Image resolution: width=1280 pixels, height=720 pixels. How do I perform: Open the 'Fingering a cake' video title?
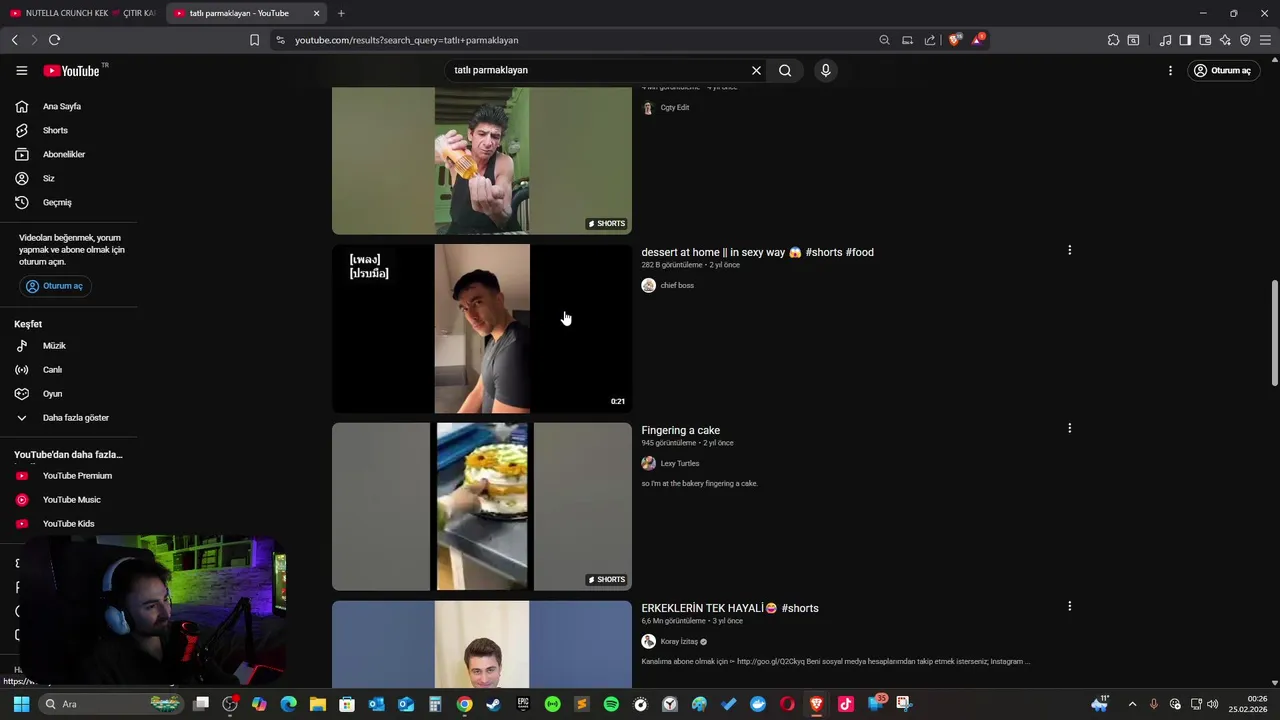[x=680, y=430]
